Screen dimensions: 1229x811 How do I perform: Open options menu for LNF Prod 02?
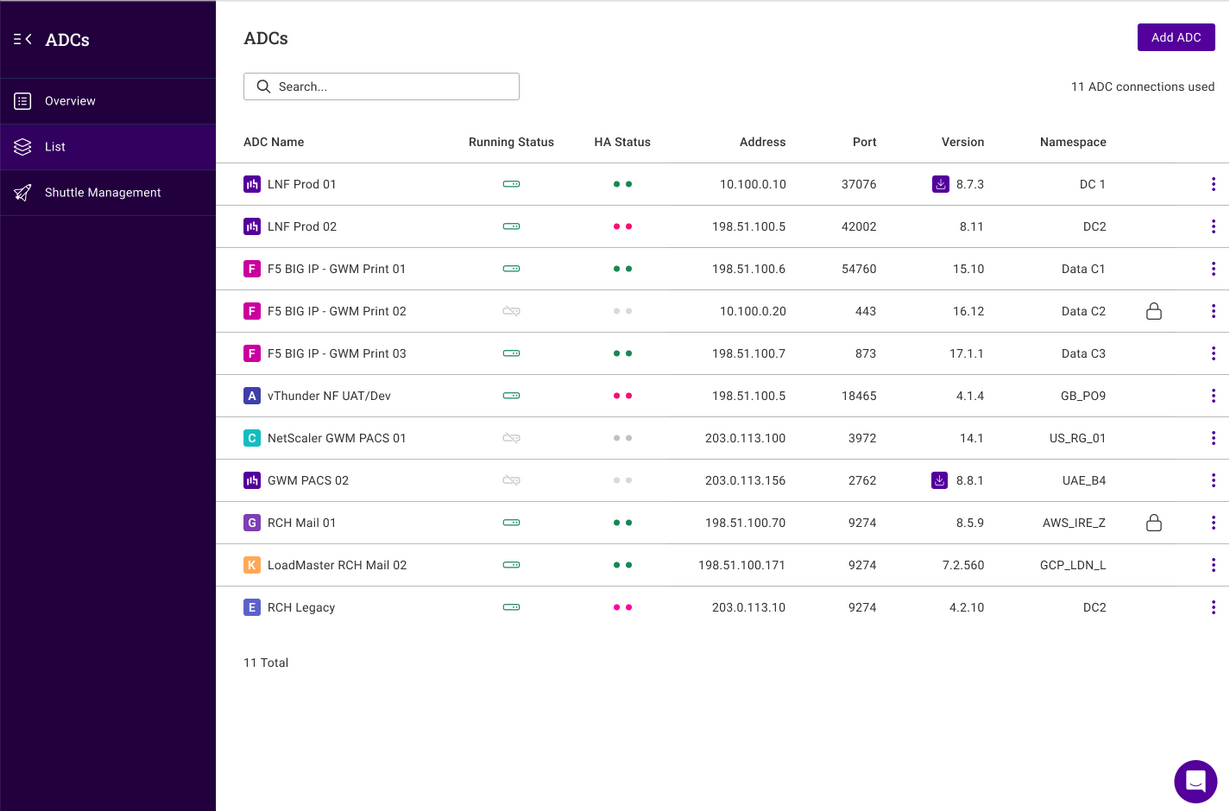(1213, 227)
